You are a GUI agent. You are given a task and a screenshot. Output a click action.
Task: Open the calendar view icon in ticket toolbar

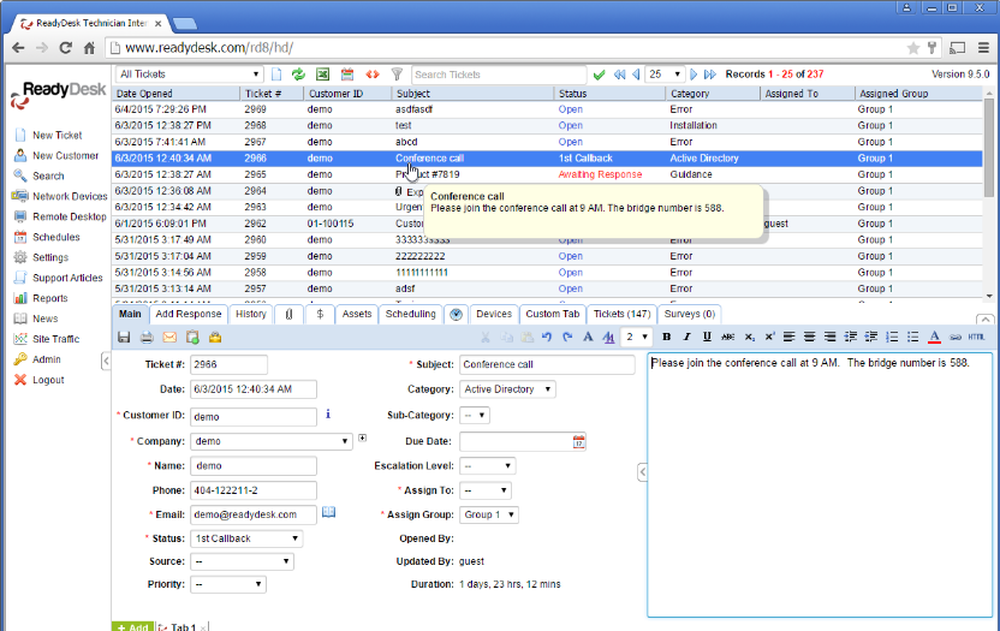point(347,75)
